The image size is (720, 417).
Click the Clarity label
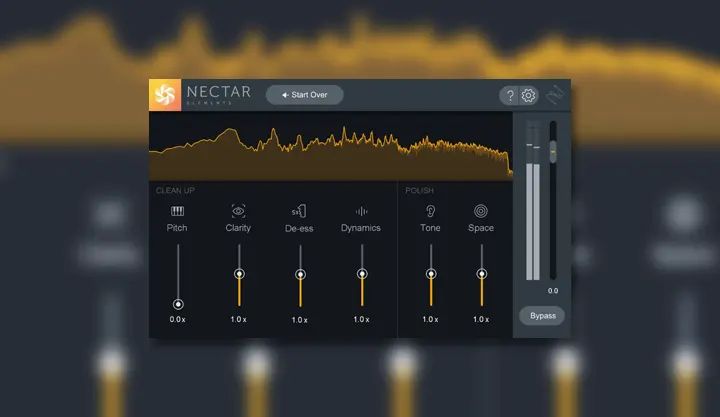click(x=238, y=228)
